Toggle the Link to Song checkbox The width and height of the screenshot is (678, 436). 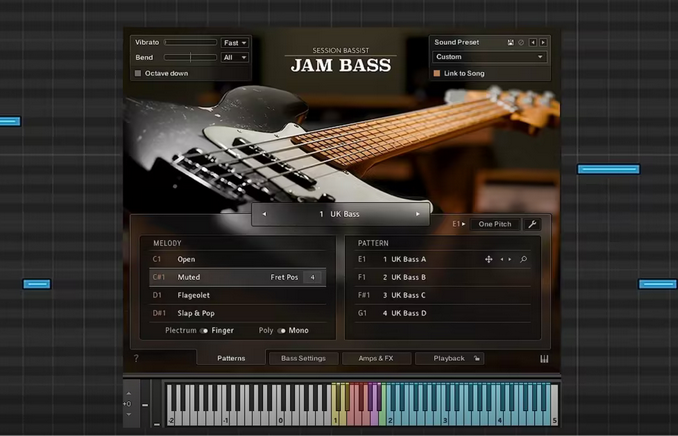tap(437, 73)
